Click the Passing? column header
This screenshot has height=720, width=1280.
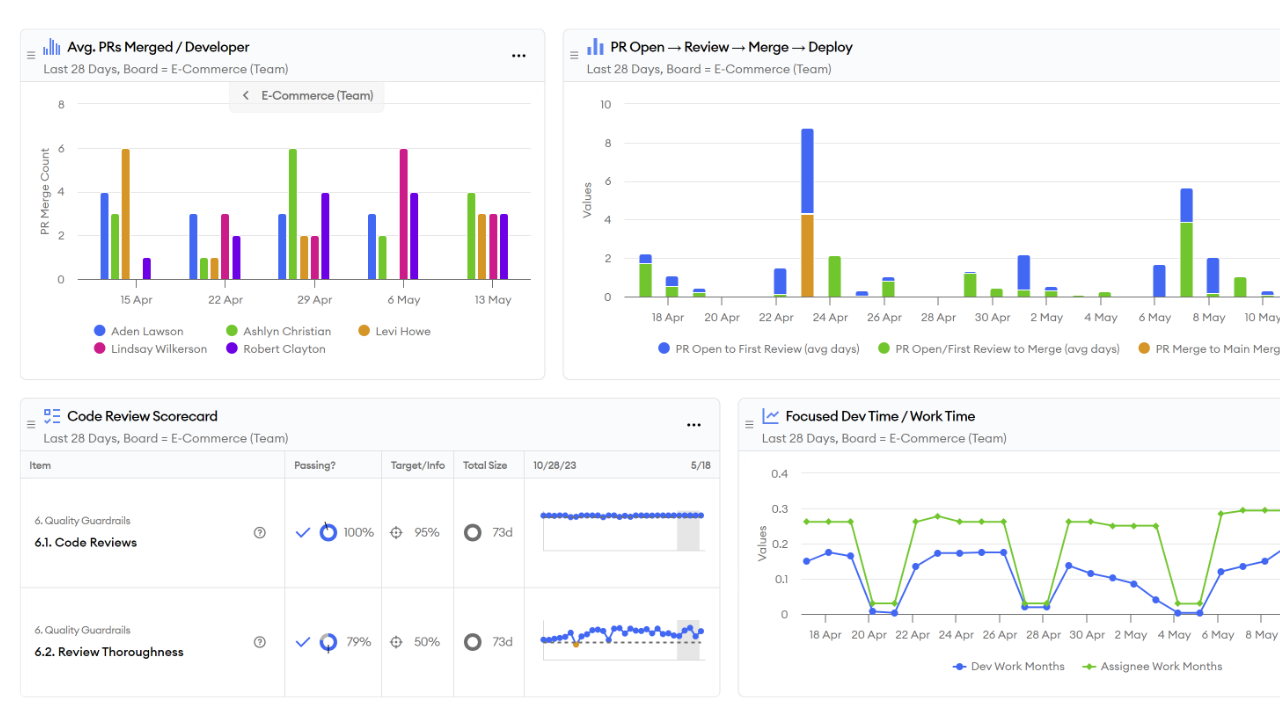coord(315,465)
